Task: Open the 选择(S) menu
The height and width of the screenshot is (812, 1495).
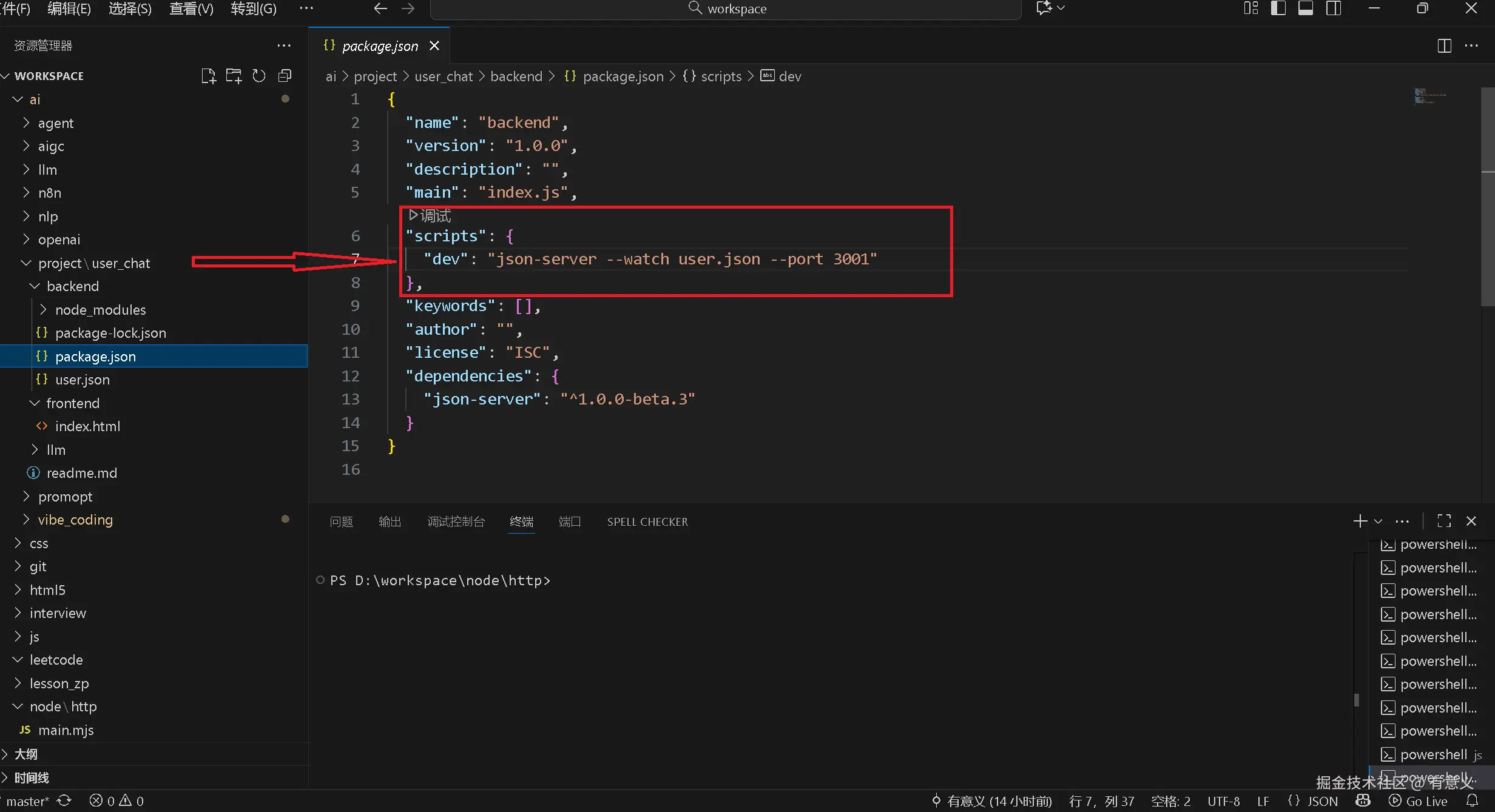Action: pos(130,8)
